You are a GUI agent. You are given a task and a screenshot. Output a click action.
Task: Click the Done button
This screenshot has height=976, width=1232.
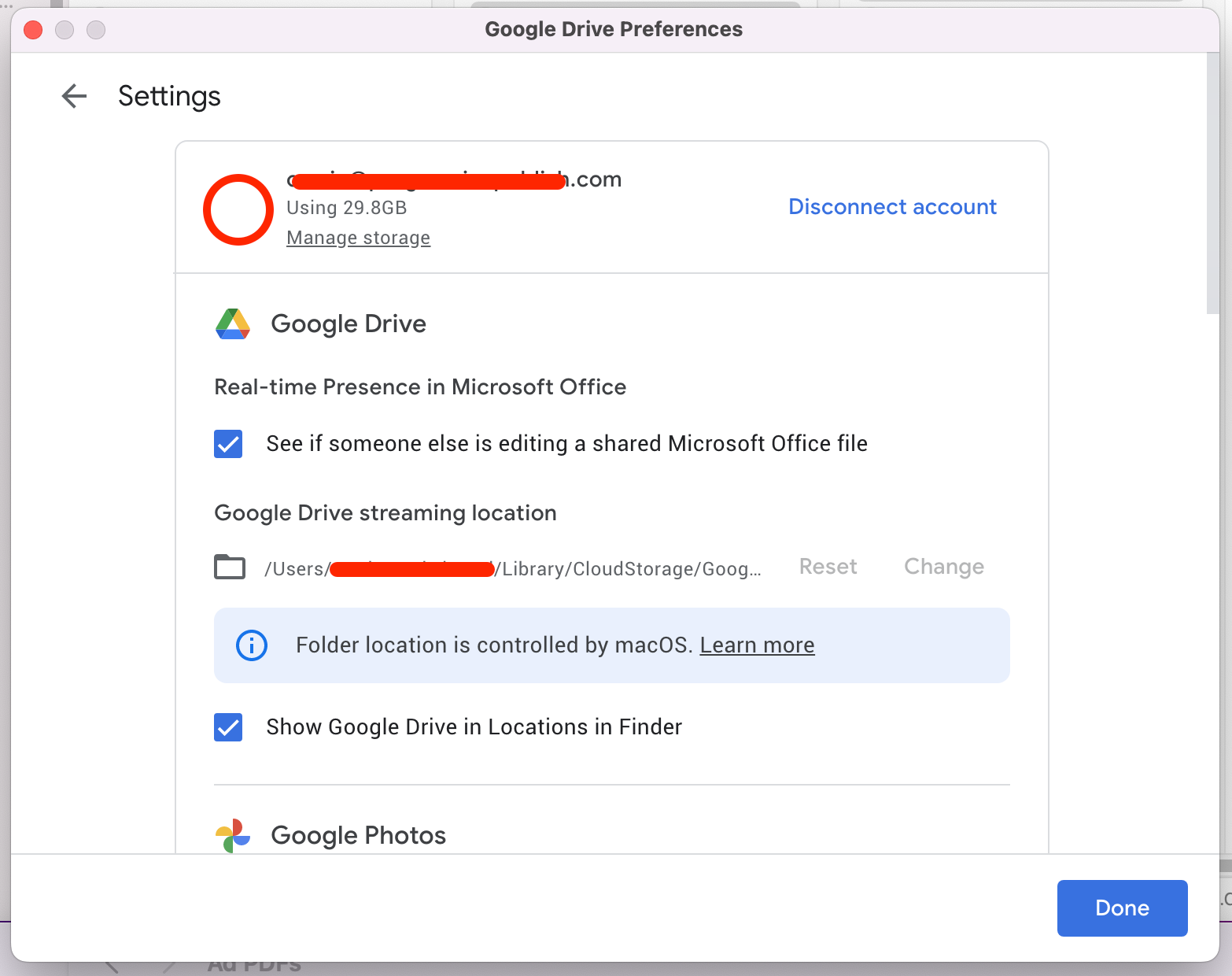(x=1122, y=908)
